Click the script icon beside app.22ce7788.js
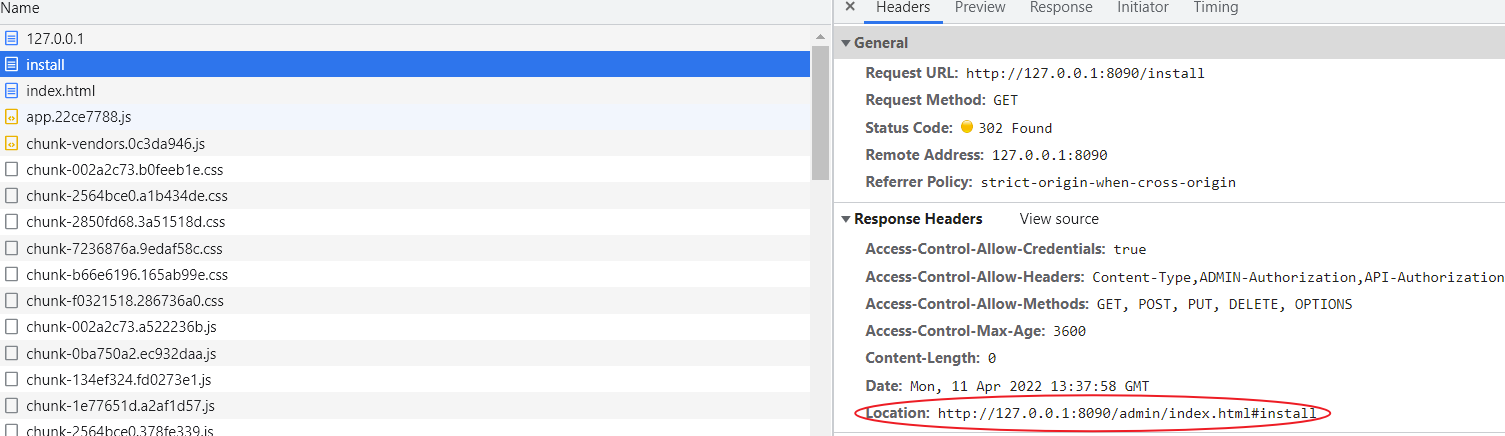 [12, 117]
